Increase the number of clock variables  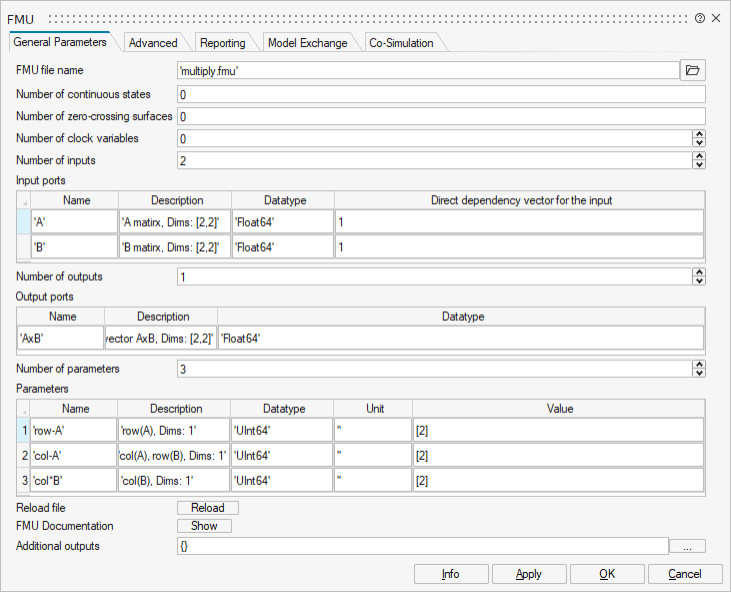(x=699, y=134)
